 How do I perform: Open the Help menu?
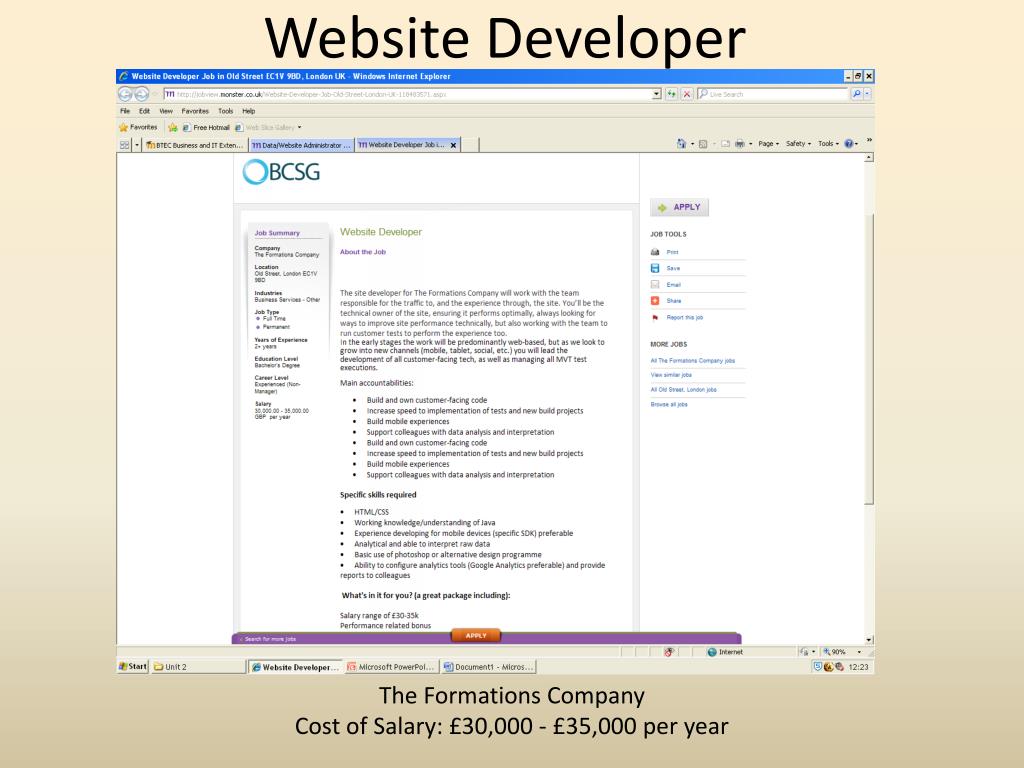tap(249, 111)
